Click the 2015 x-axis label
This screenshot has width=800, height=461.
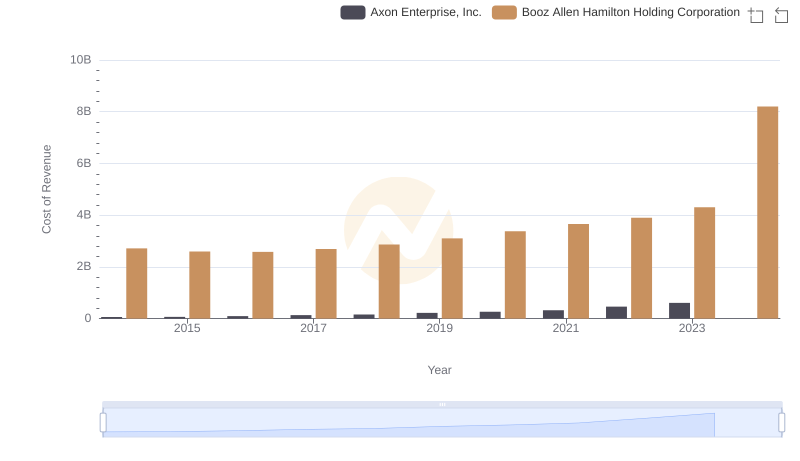(x=187, y=328)
